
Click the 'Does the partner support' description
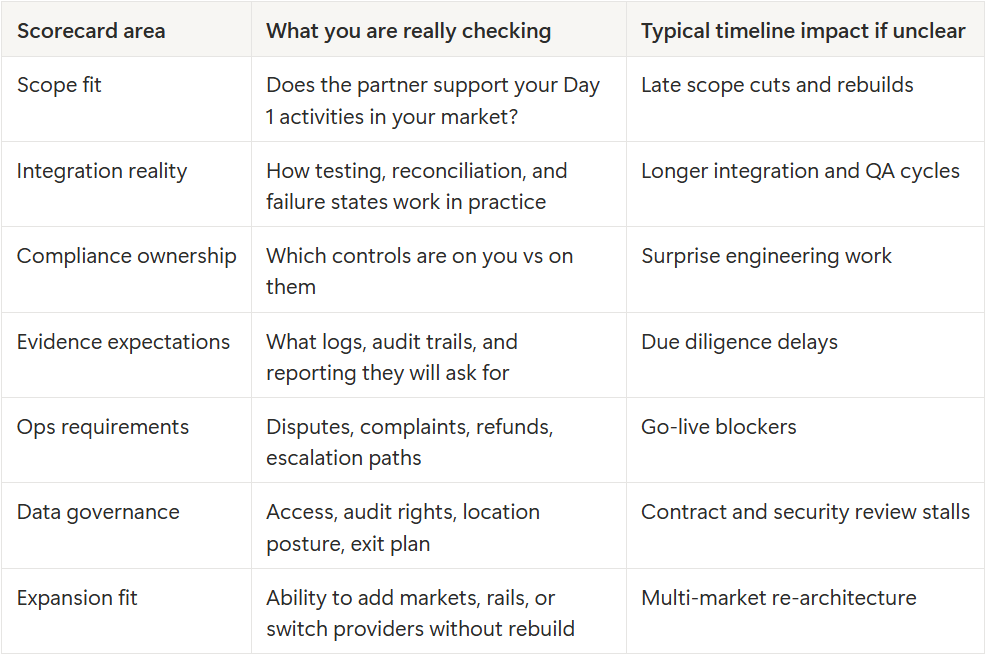(432, 100)
